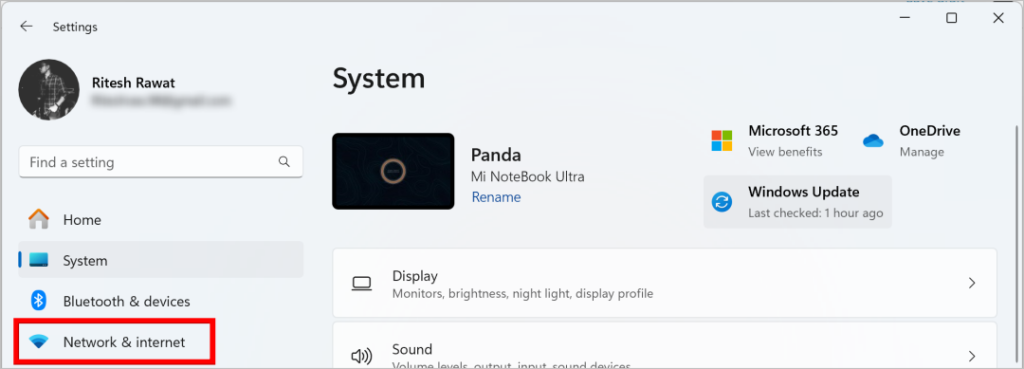Screen dimensions: 1024x369
Task: Click the Microsoft 365 logo icon
Action: [x=722, y=140]
